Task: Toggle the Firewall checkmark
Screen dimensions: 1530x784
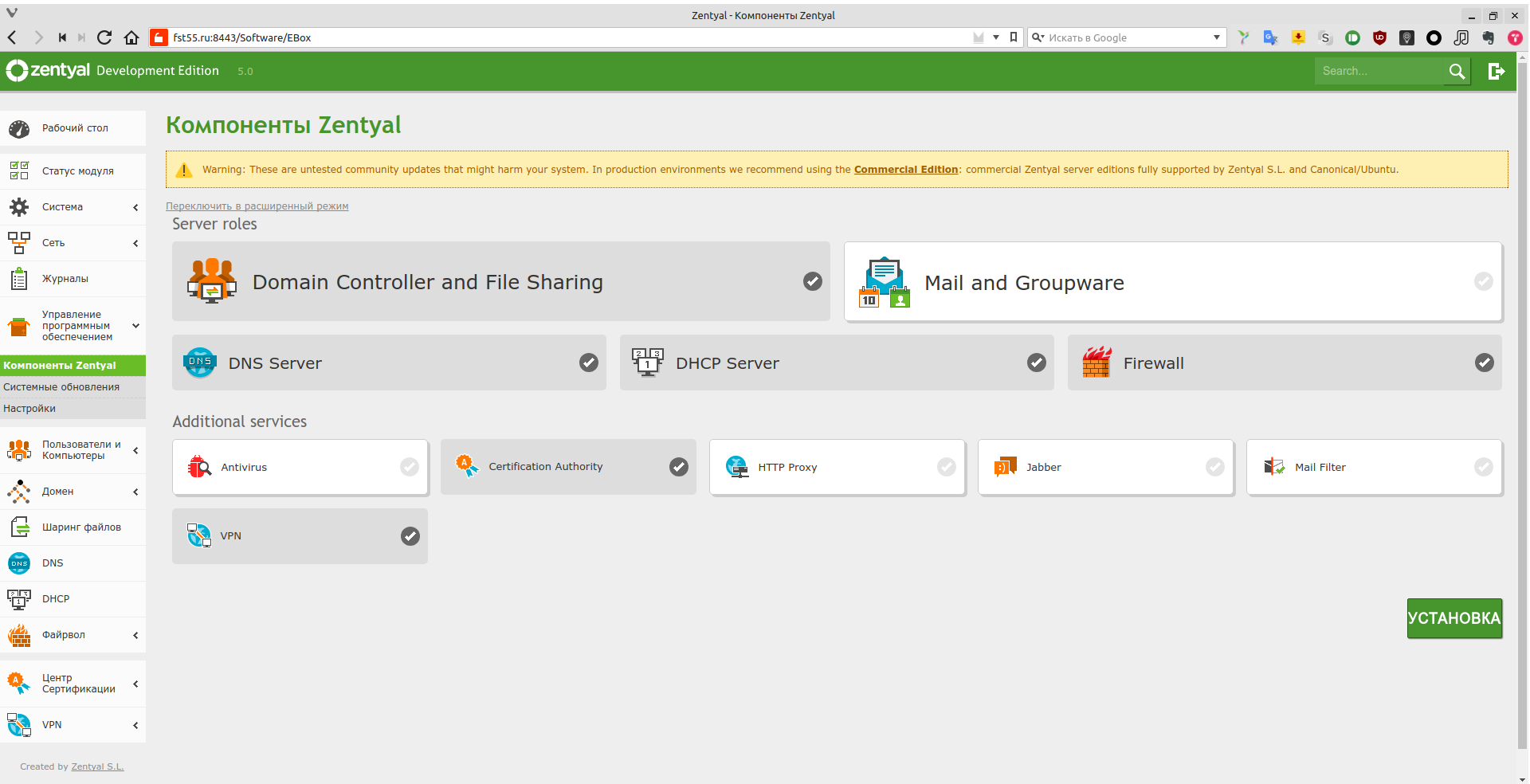Action: click(x=1485, y=363)
